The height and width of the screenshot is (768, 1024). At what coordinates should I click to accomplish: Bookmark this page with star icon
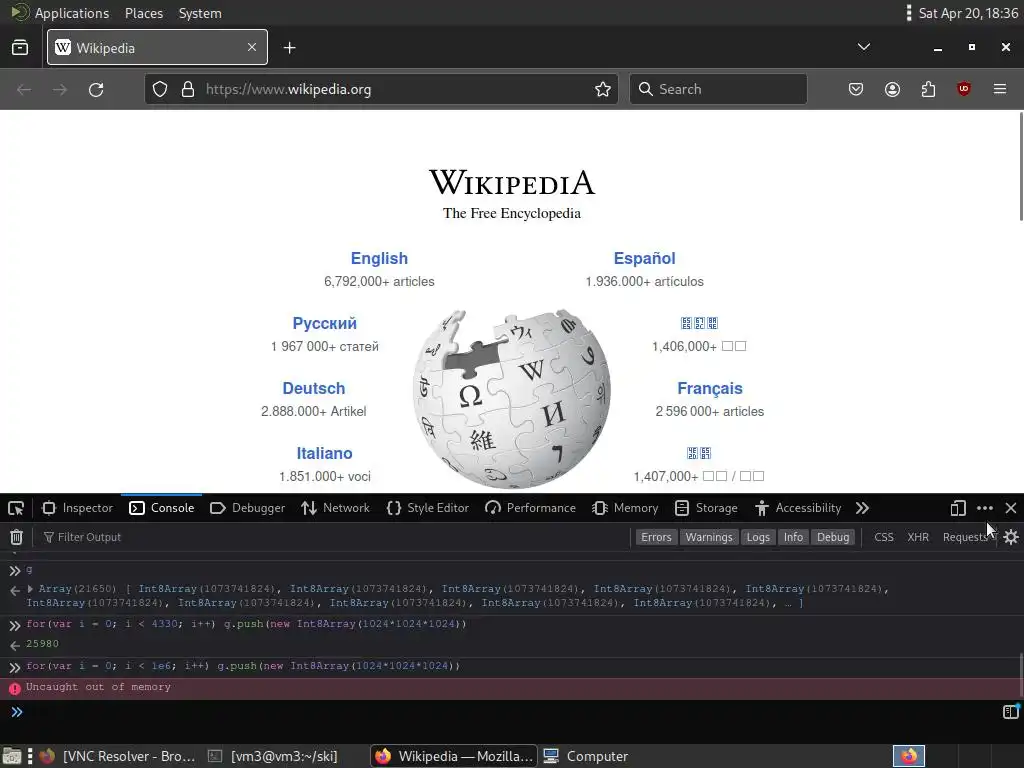click(603, 89)
